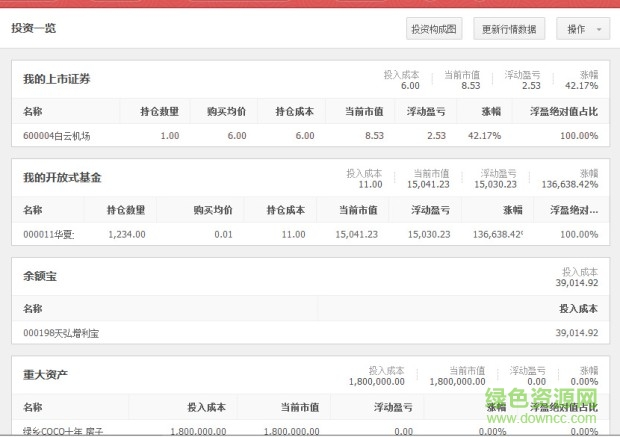Click 当前市值 column header in 我的开放式基金 table
620x437 pixels.
(x=358, y=210)
